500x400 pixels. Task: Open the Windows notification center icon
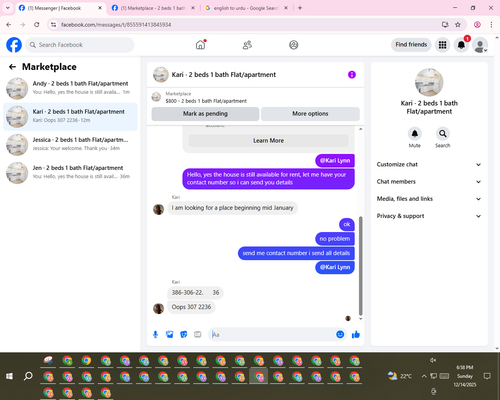click(x=487, y=376)
